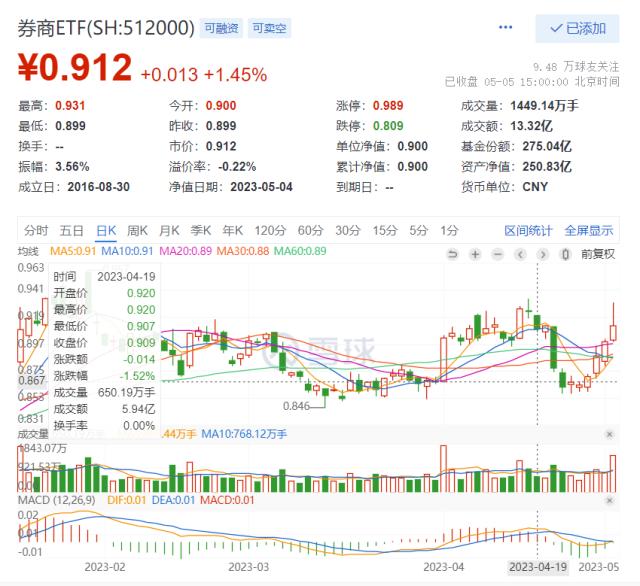Select the 季K chart tab
This screenshot has width=640, height=586.
201,231
